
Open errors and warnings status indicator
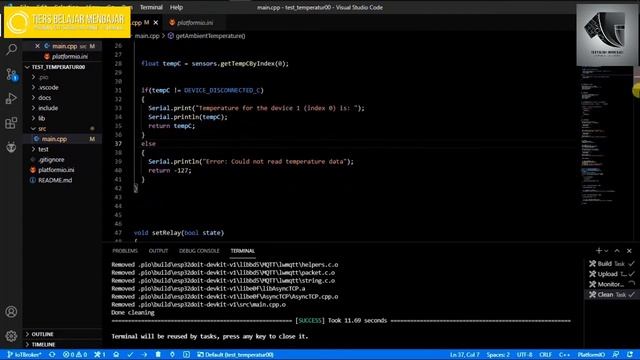coord(75,355)
